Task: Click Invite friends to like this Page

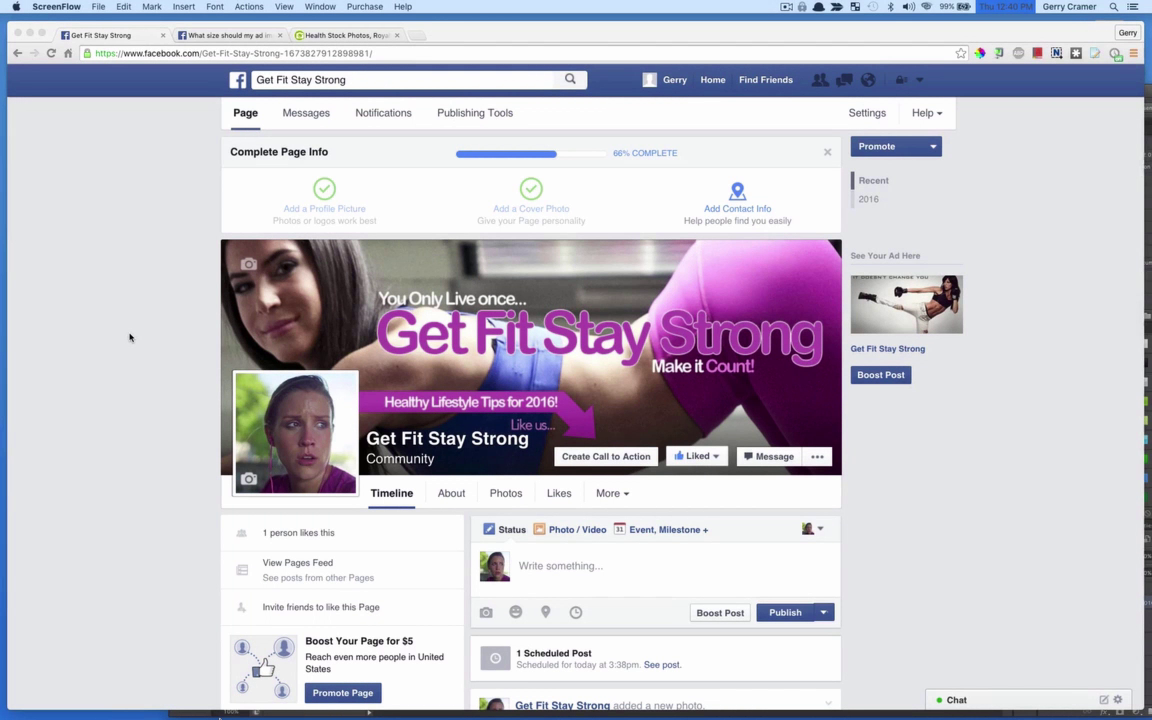Action: (321, 608)
